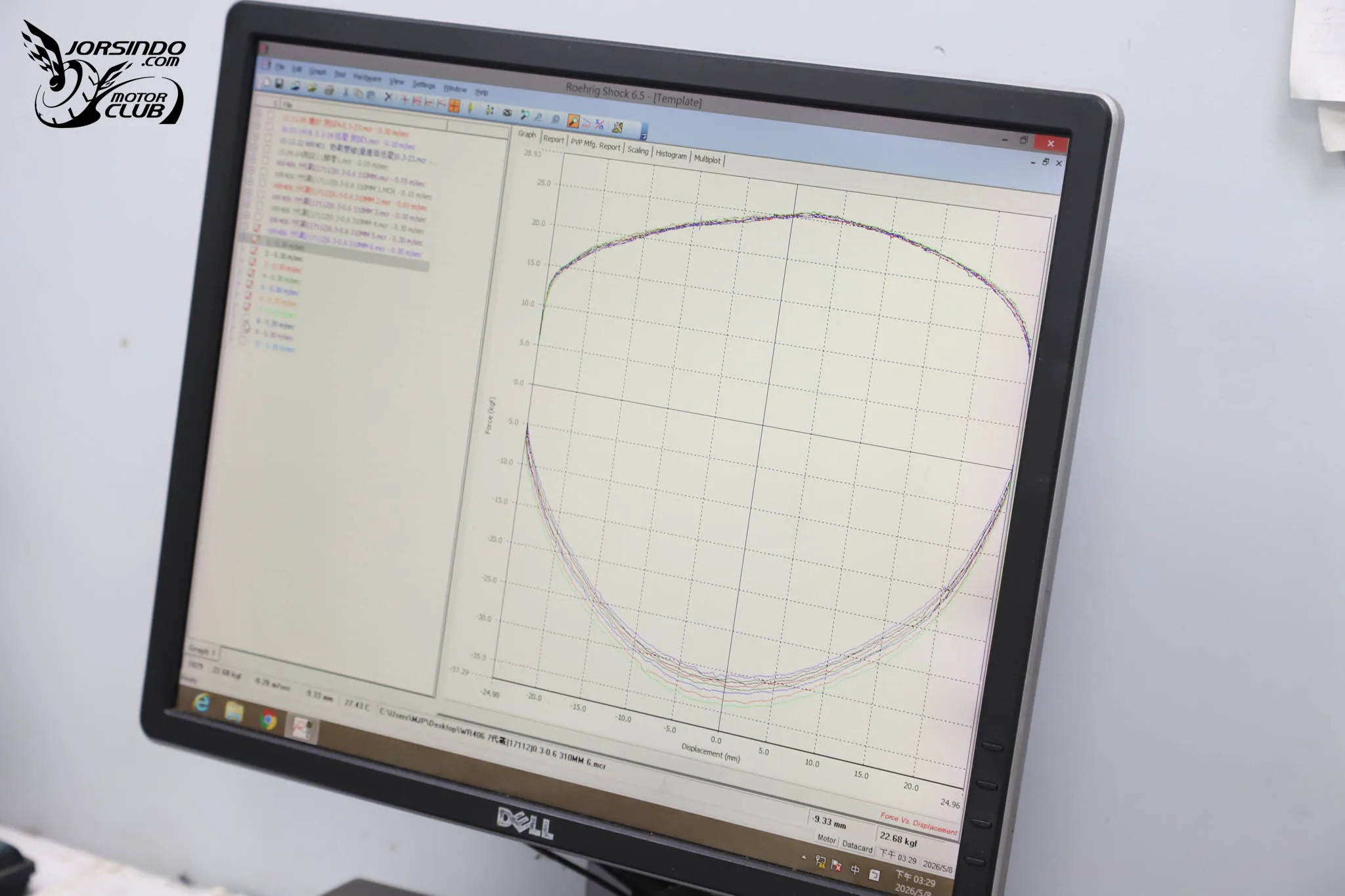Viewport: 1345px width, 896px height.
Task: Select highlighted '1 - 0.30 m/sec' run row
Action: coord(334,253)
